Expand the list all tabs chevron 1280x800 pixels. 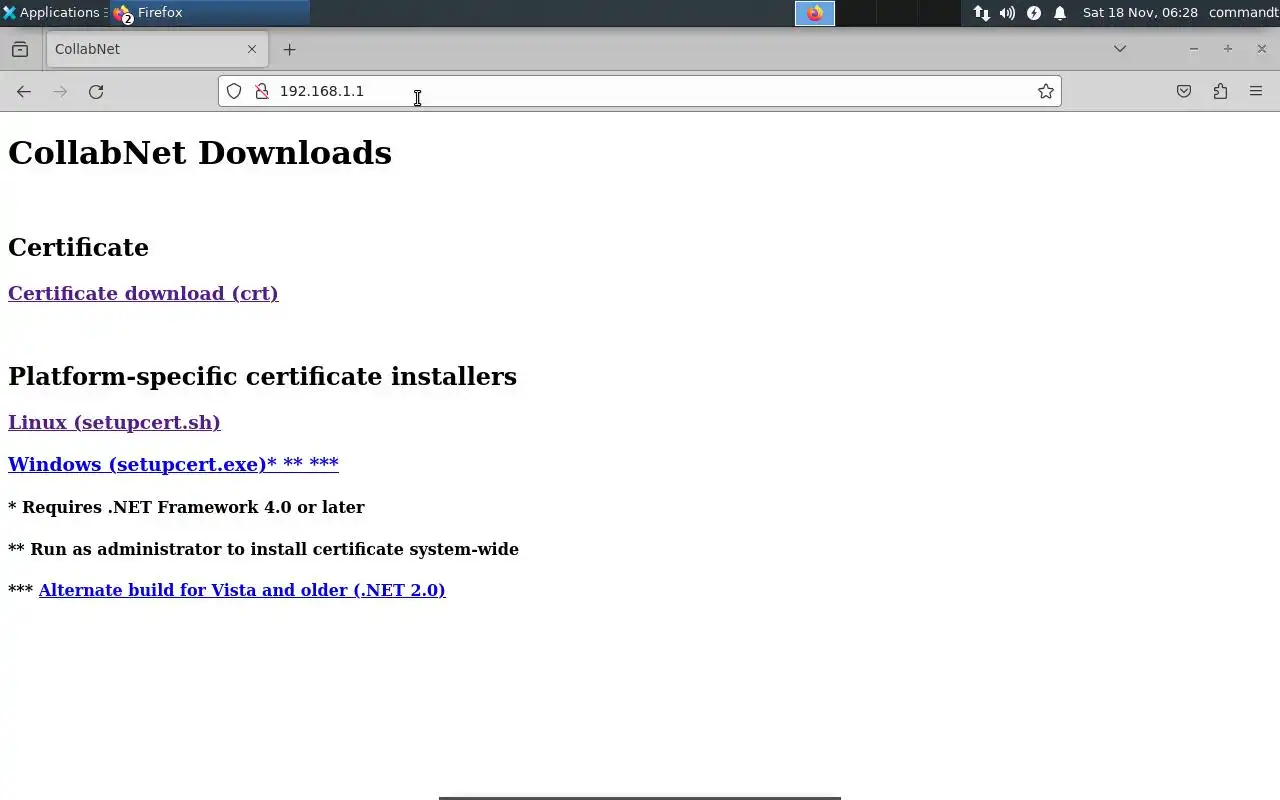(1120, 49)
